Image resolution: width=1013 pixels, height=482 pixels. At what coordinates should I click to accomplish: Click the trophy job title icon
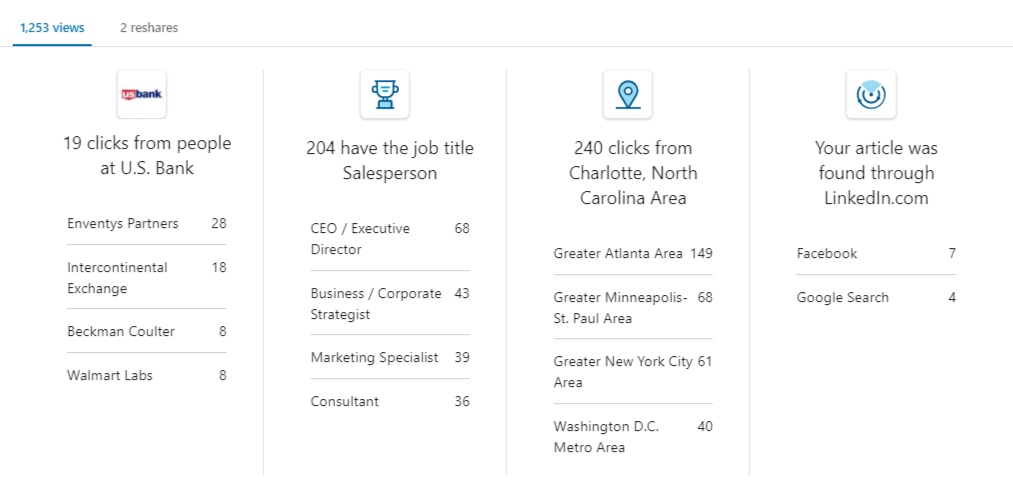click(385, 95)
